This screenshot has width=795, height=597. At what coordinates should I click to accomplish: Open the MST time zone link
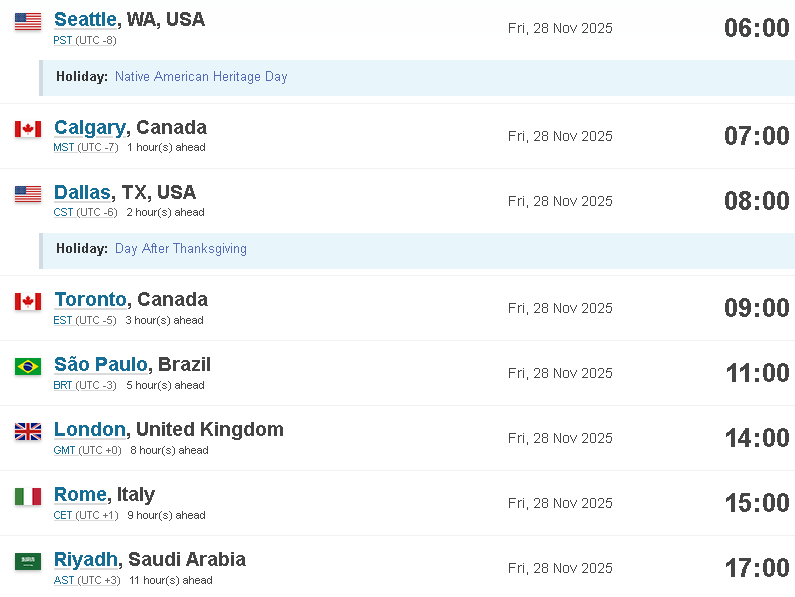pyautogui.click(x=64, y=148)
